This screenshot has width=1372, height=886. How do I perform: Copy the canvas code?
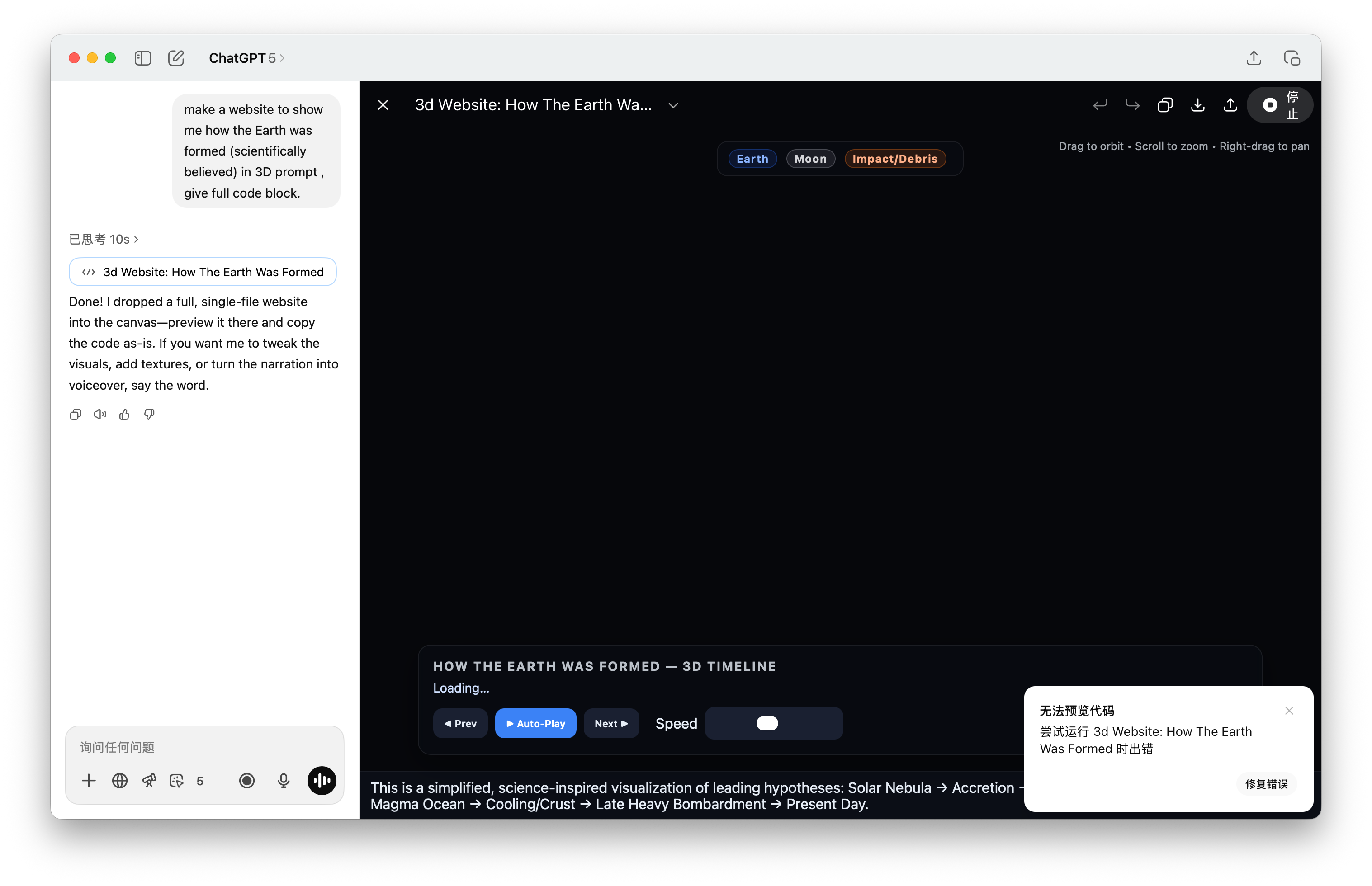tap(1165, 105)
